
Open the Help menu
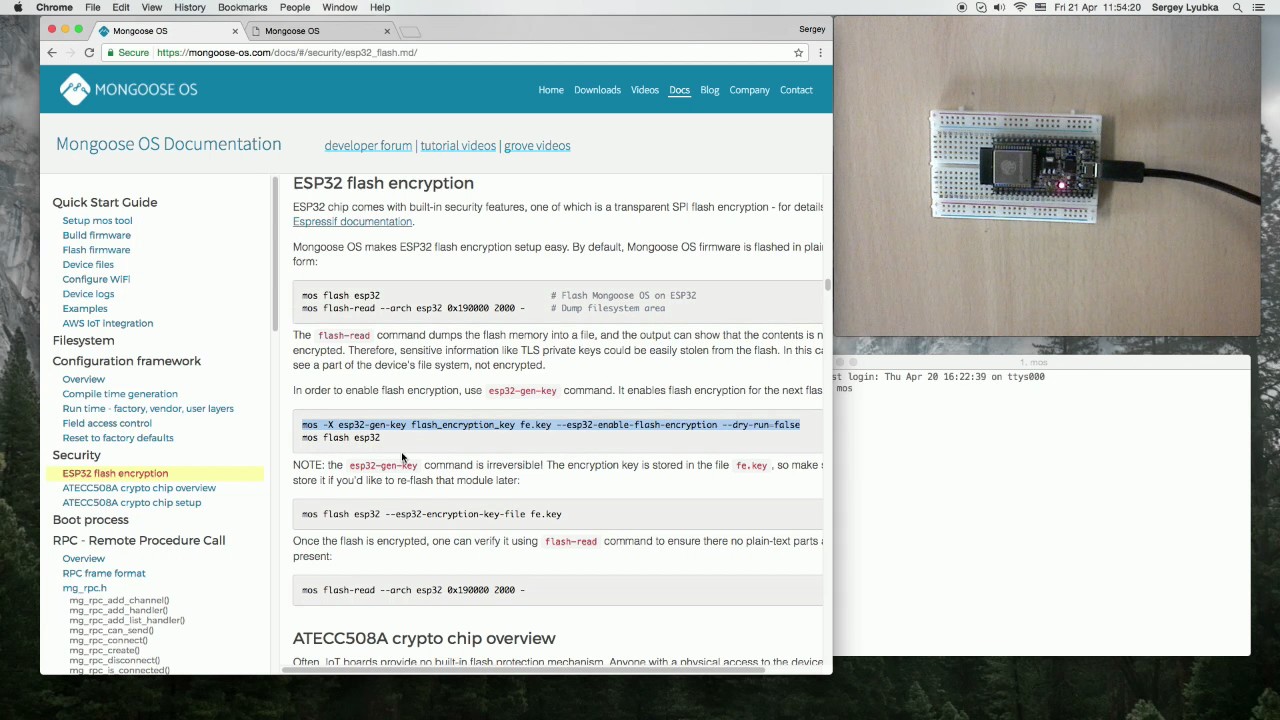[380, 7]
